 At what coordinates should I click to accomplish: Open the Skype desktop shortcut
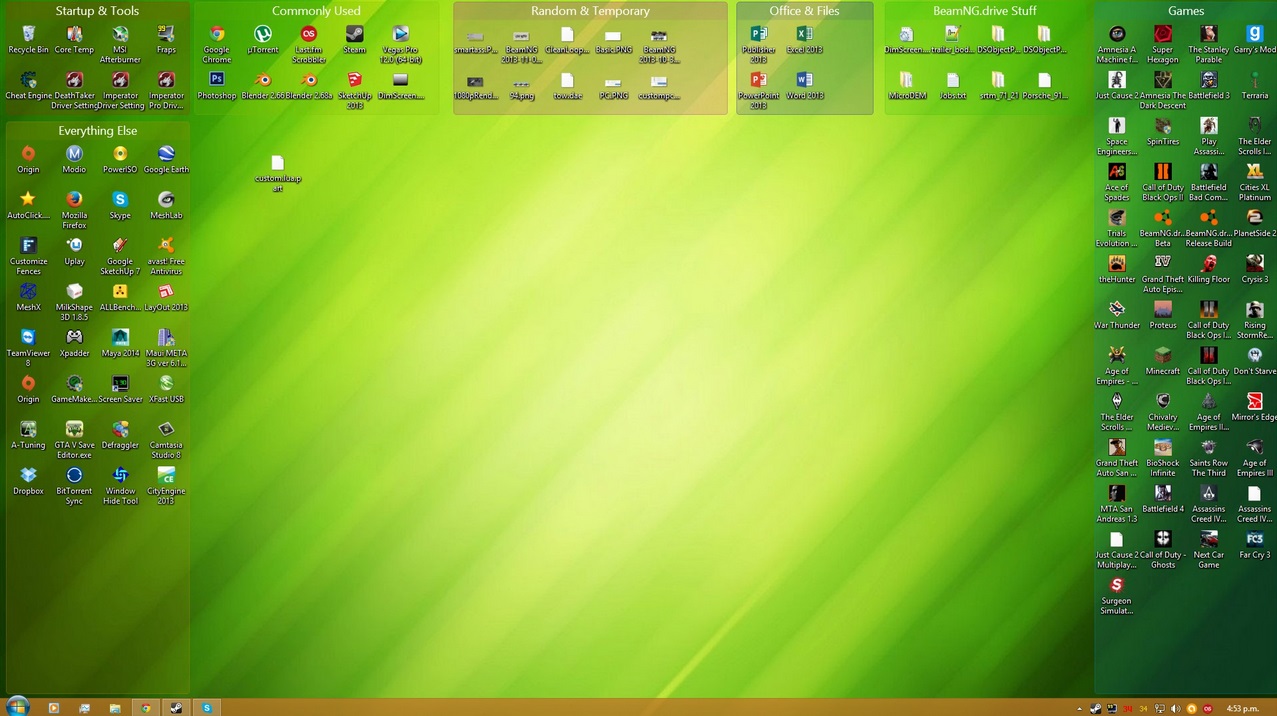(x=120, y=206)
